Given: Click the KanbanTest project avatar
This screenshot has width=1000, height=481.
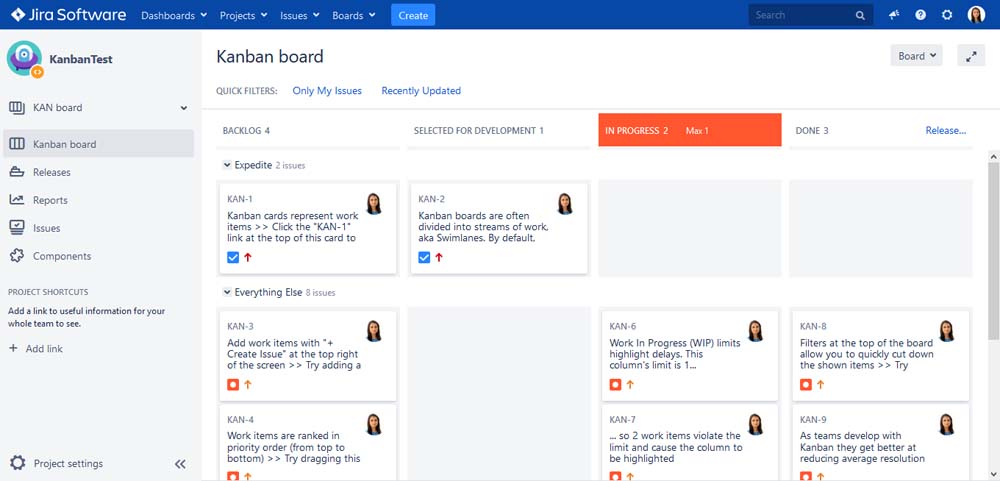Looking at the screenshot, I should (x=24, y=59).
